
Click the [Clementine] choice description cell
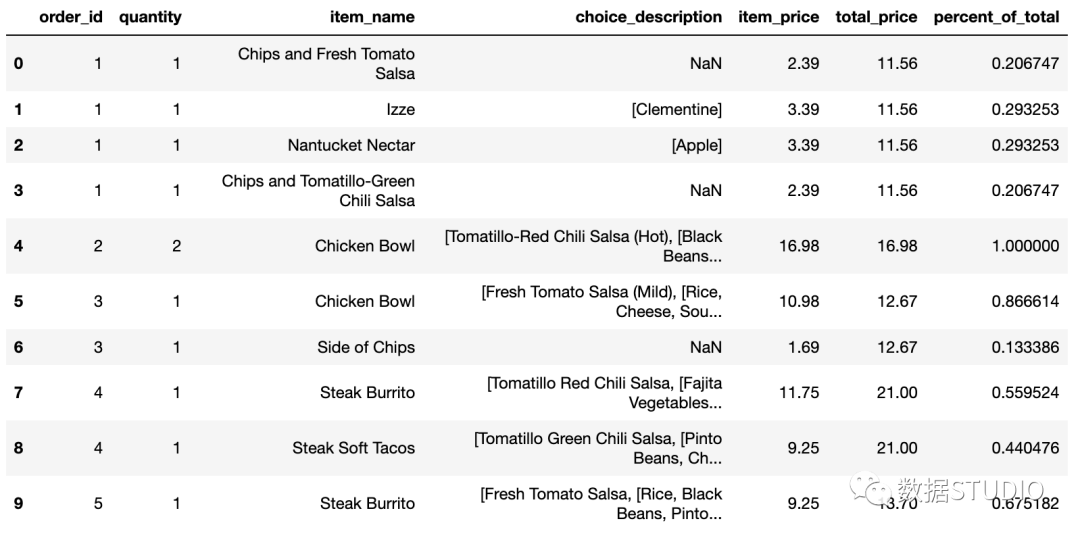pos(677,109)
